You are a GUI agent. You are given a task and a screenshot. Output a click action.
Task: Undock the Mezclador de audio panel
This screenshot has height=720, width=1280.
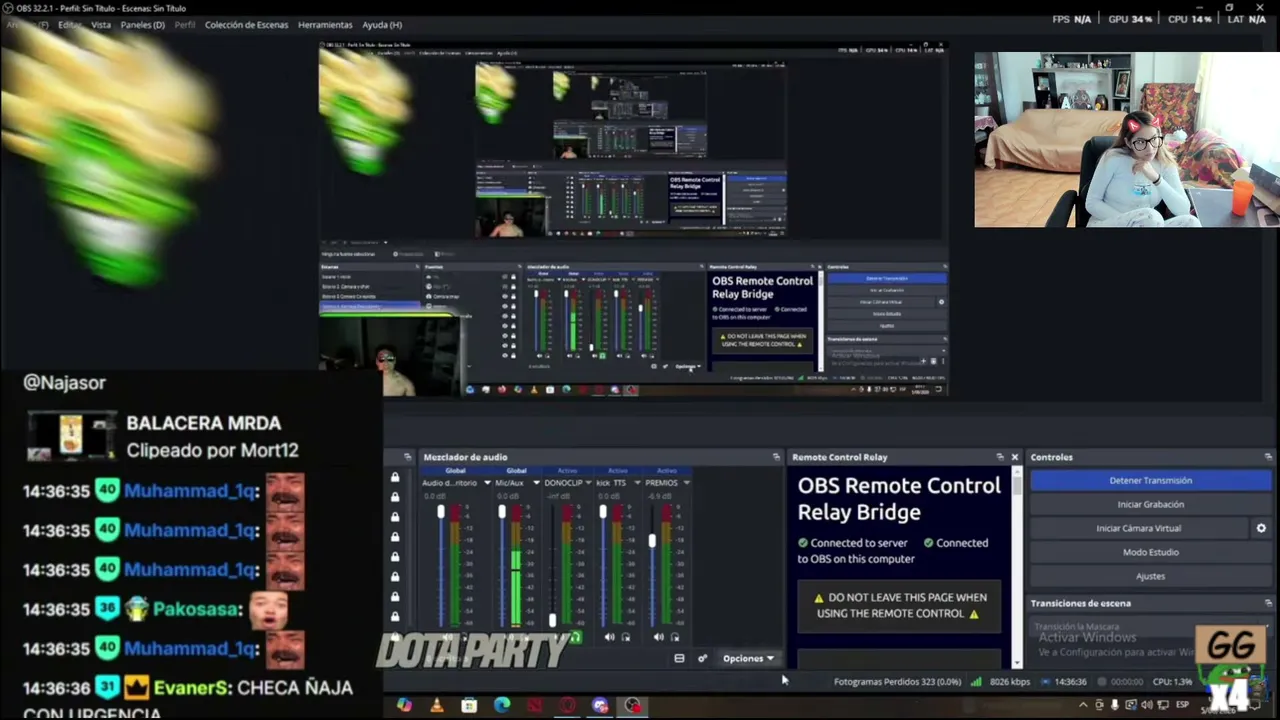click(776, 457)
